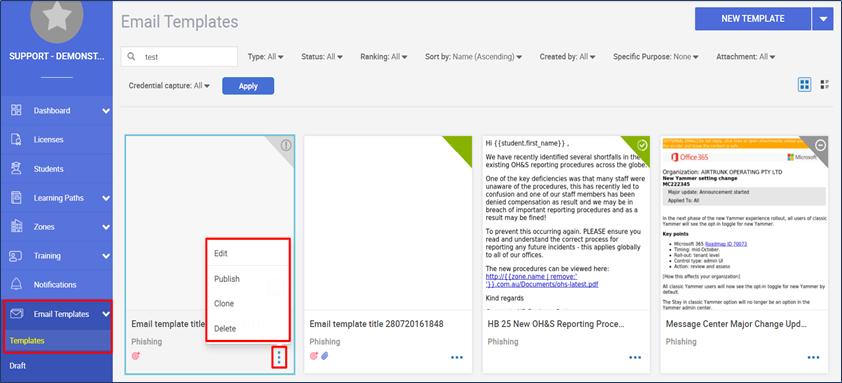This screenshot has width=842, height=383.
Task: Expand Credential capture filter
Action: coord(169,85)
